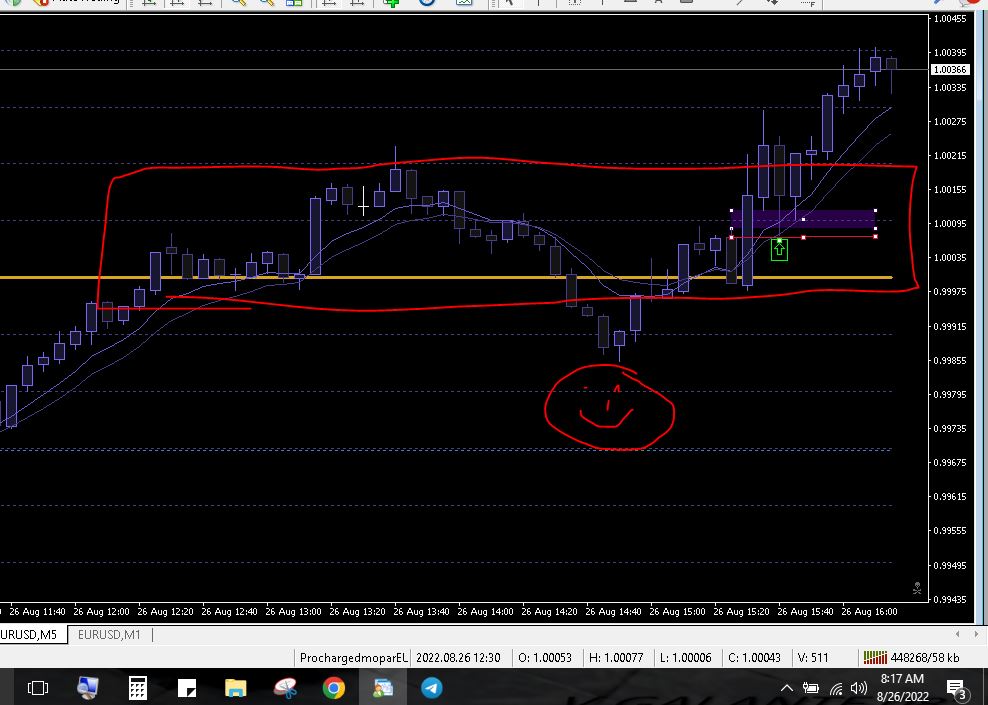Click the skull icon at chart corner
This screenshot has width=988, height=705.
click(917, 588)
